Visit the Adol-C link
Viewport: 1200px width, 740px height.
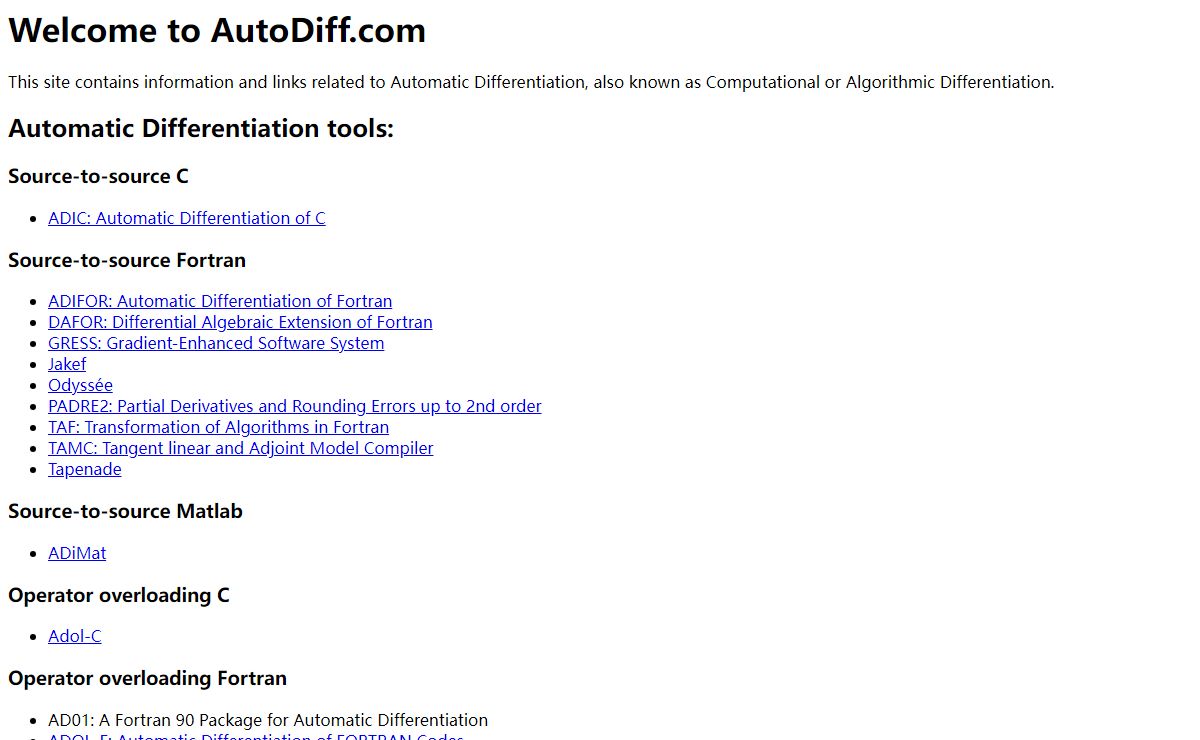click(x=75, y=636)
